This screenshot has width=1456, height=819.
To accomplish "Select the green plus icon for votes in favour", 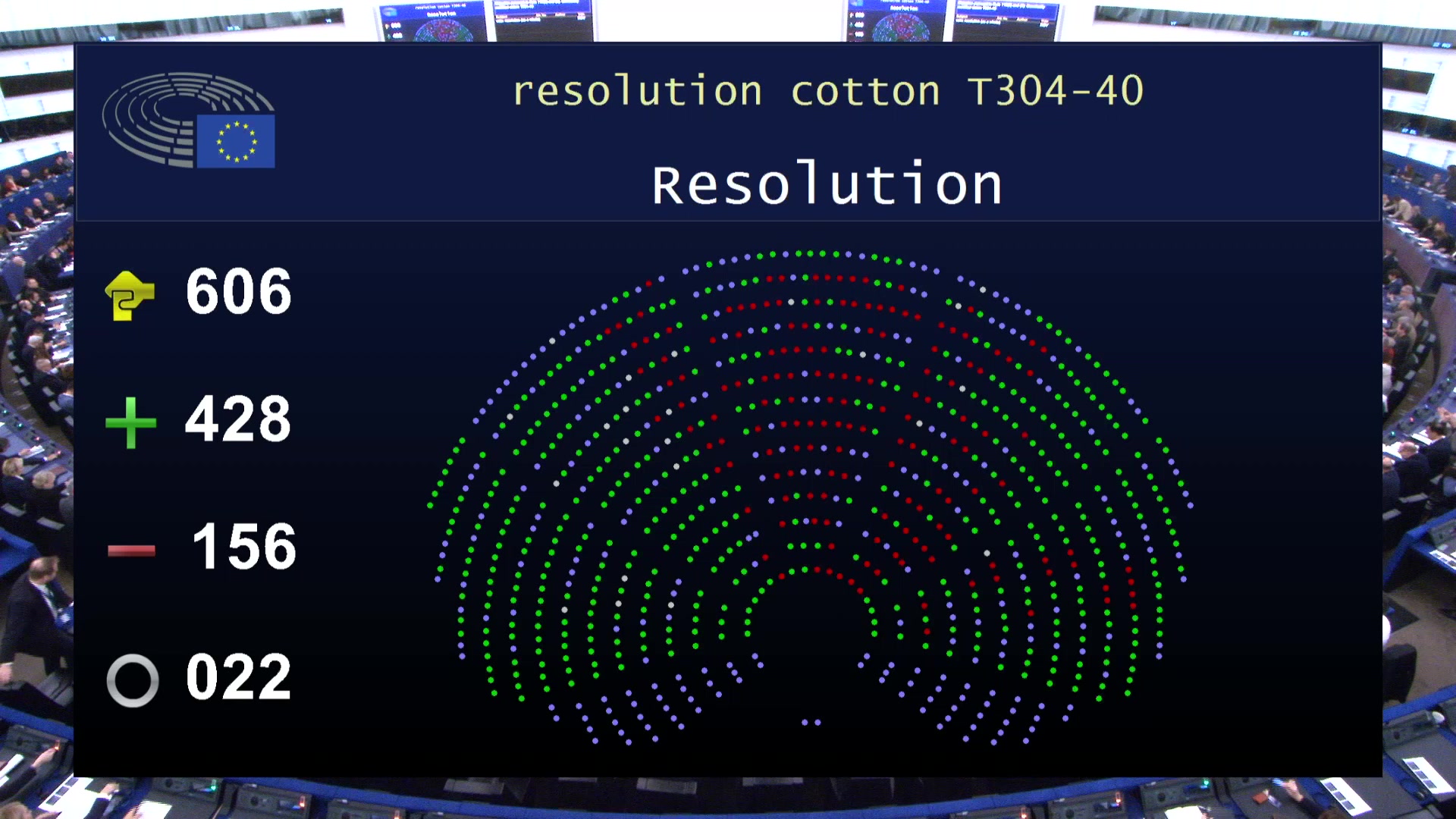I will click(130, 421).
